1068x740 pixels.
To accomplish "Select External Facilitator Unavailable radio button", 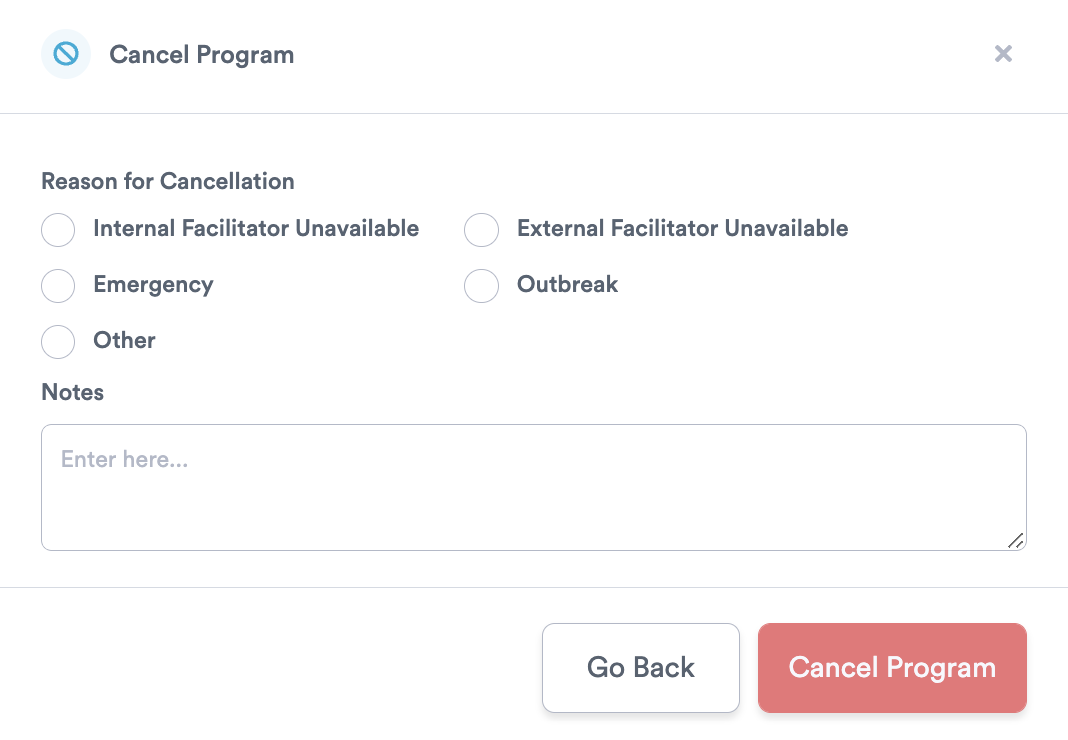I will [x=482, y=230].
